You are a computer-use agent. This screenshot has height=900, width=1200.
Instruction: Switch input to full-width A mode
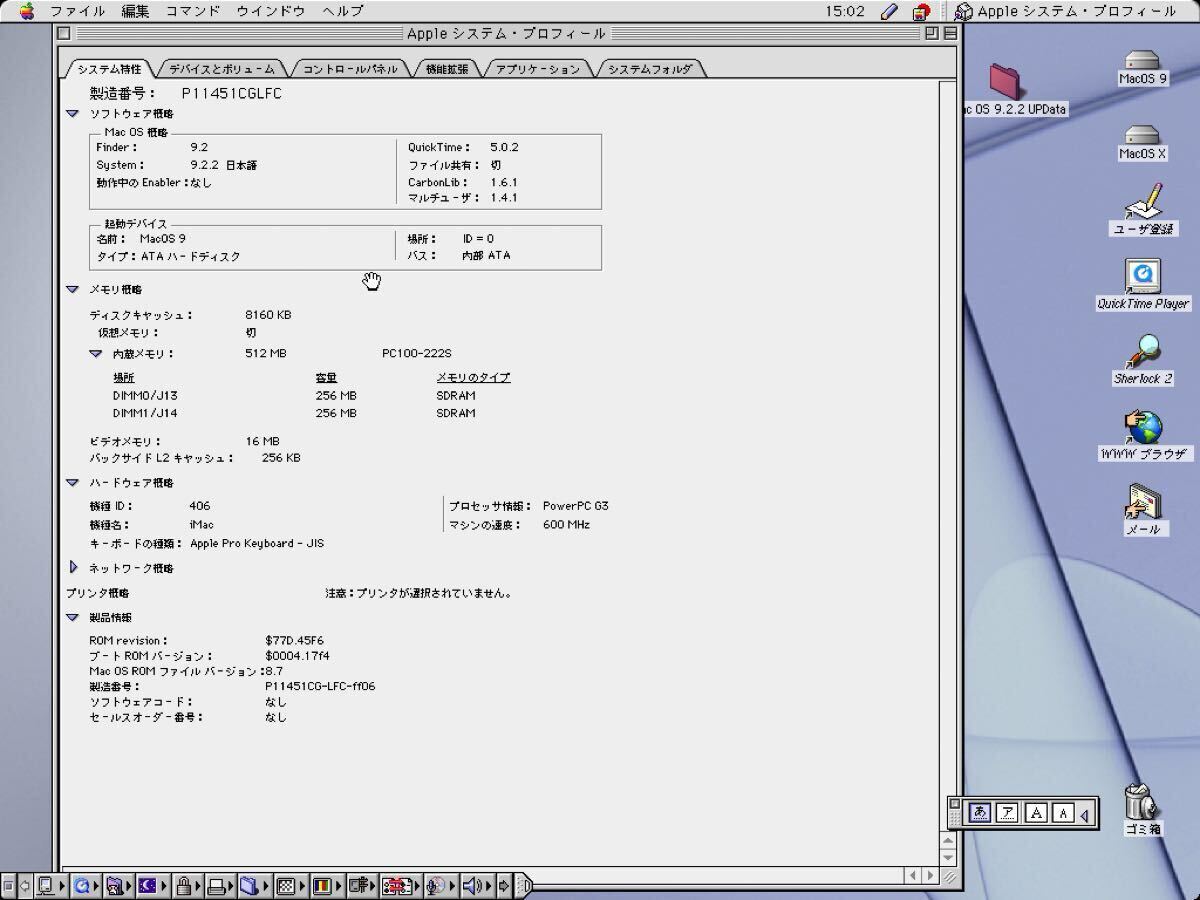click(1036, 812)
